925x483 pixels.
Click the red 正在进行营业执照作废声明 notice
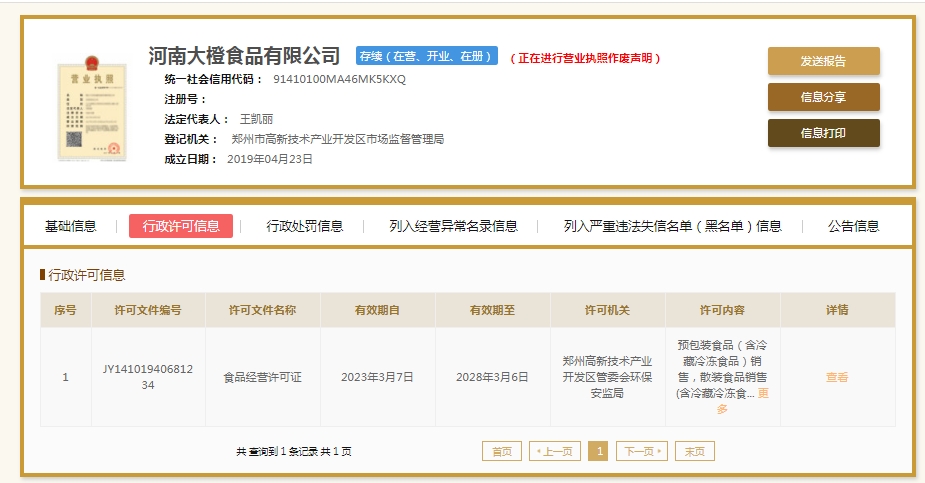(x=585, y=58)
